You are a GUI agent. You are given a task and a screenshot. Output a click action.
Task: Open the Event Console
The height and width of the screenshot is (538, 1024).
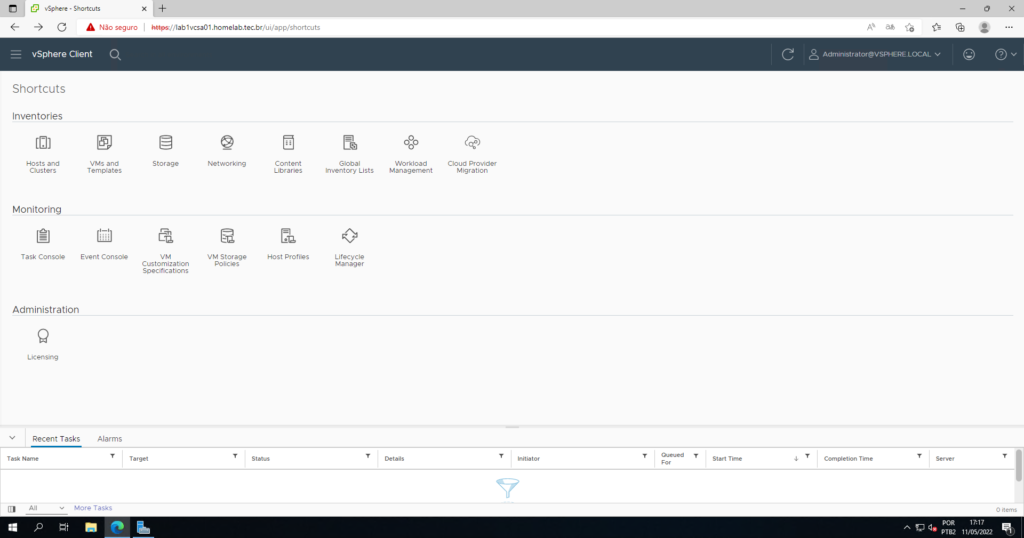point(104,244)
